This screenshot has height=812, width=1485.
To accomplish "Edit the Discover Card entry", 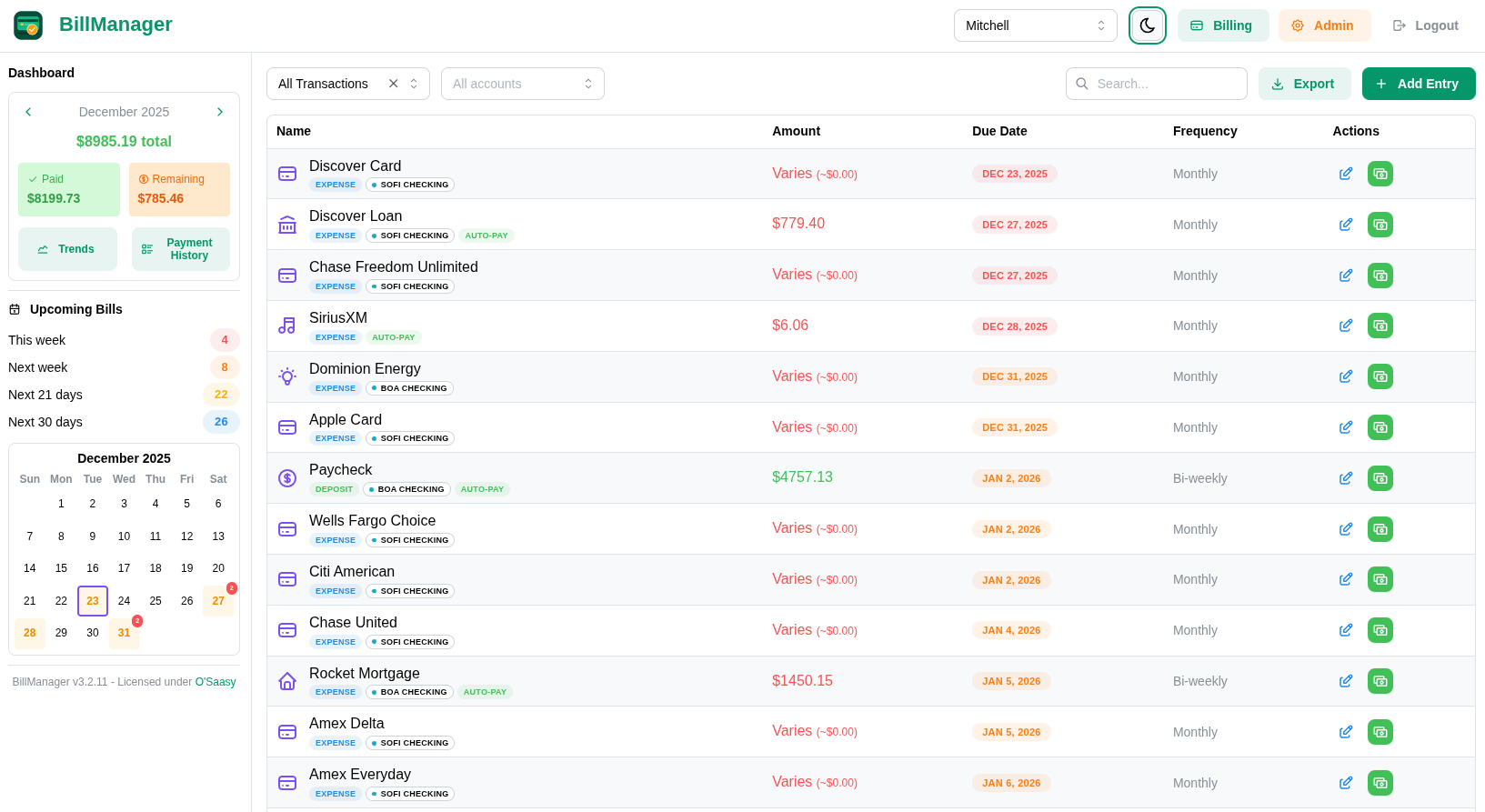I will (x=1346, y=174).
